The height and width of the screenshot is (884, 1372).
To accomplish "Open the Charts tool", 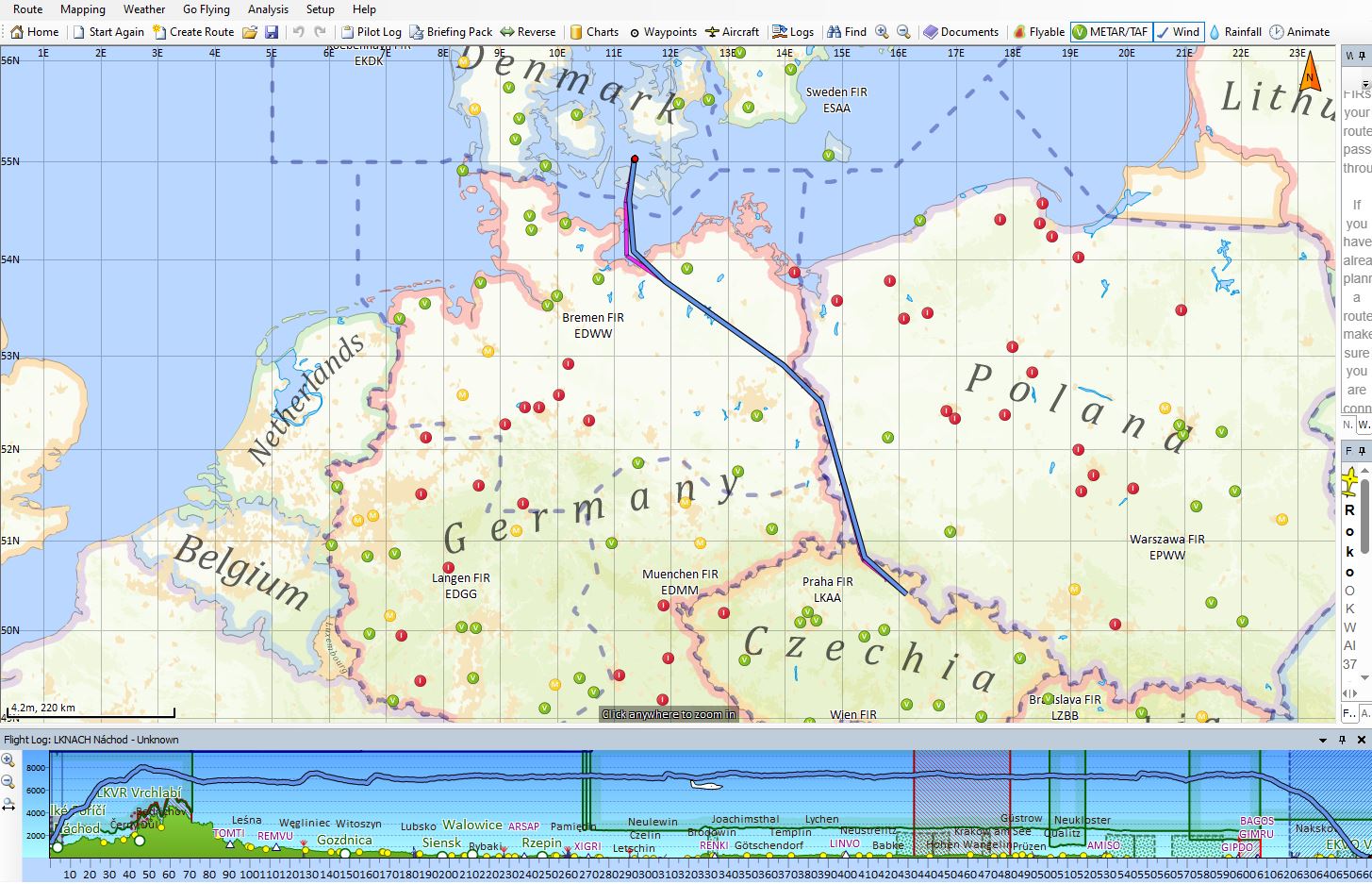I will [x=594, y=32].
